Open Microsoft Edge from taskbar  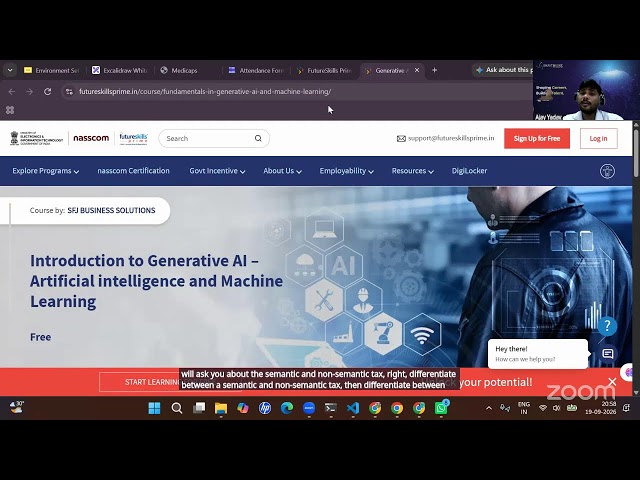(x=287, y=408)
